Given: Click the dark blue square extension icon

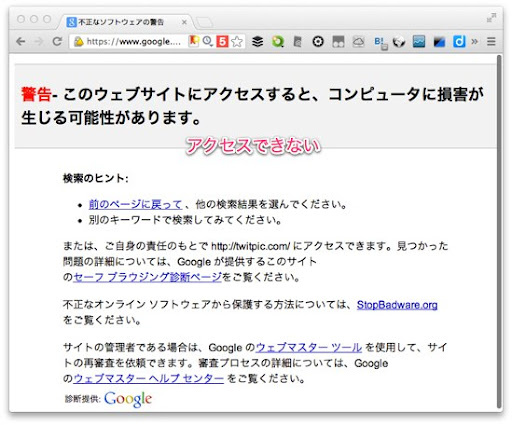Looking at the screenshot, I should click(439, 42).
